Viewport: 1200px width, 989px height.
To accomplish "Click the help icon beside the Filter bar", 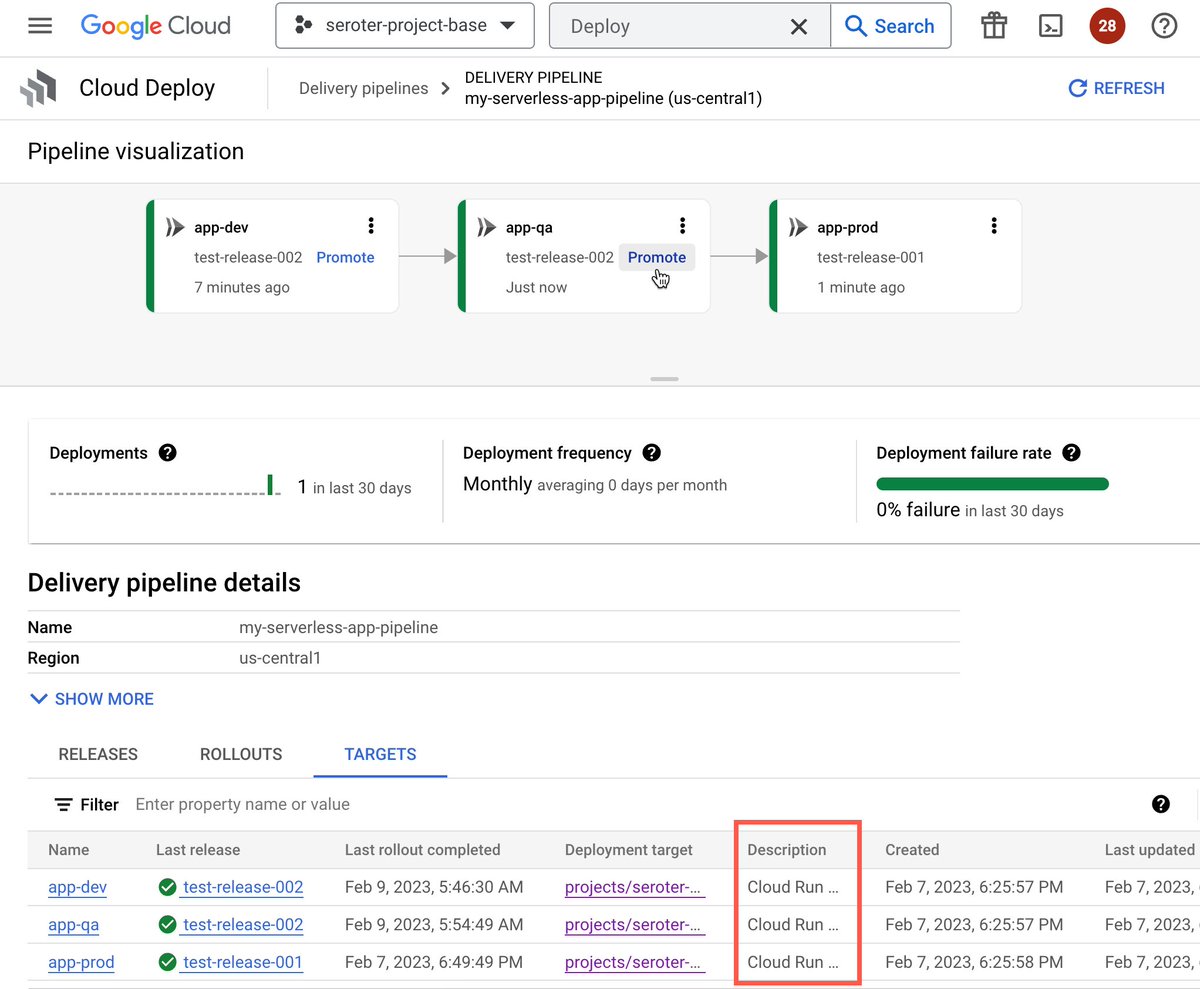I will tap(1161, 804).
